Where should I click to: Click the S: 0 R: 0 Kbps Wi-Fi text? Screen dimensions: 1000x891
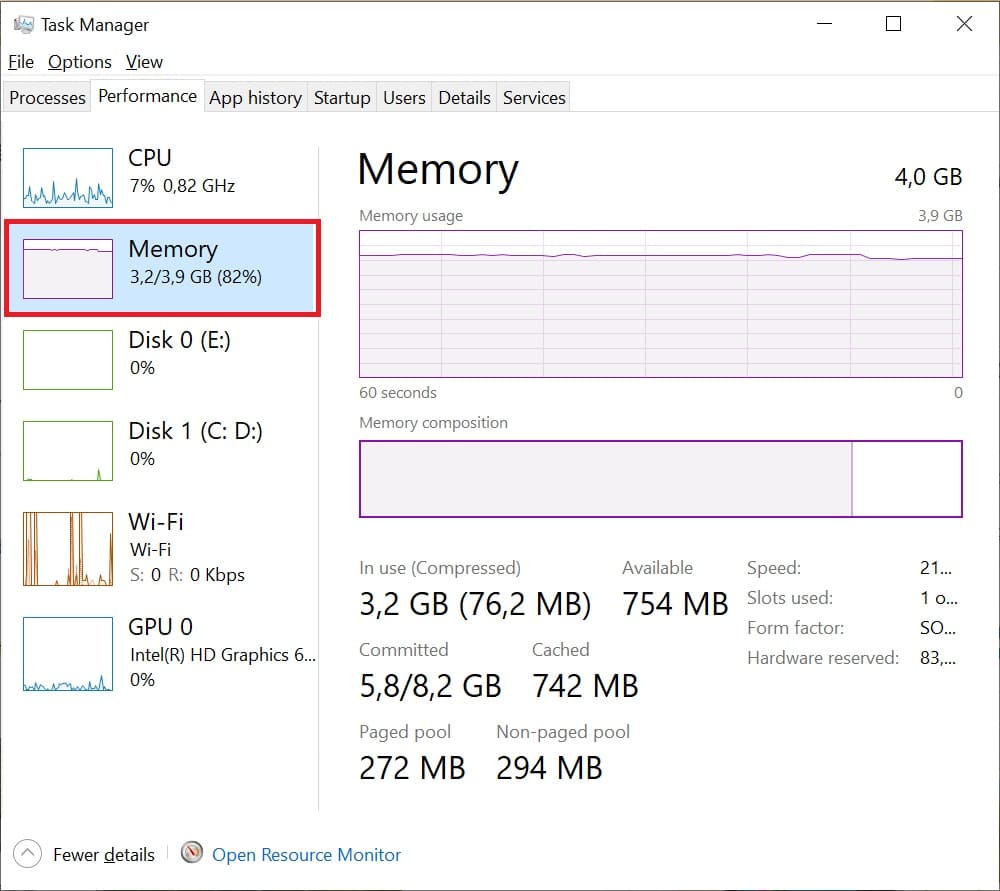[188, 575]
